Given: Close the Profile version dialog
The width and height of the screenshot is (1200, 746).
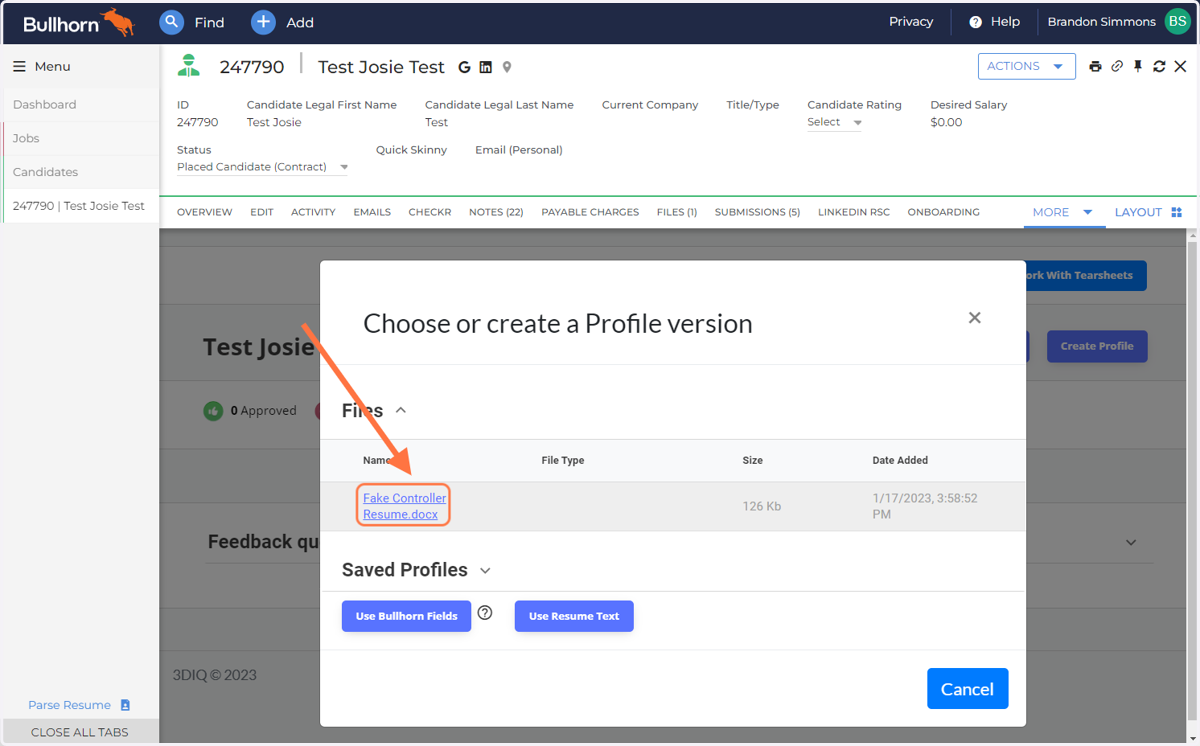Looking at the screenshot, I should click(975, 318).
